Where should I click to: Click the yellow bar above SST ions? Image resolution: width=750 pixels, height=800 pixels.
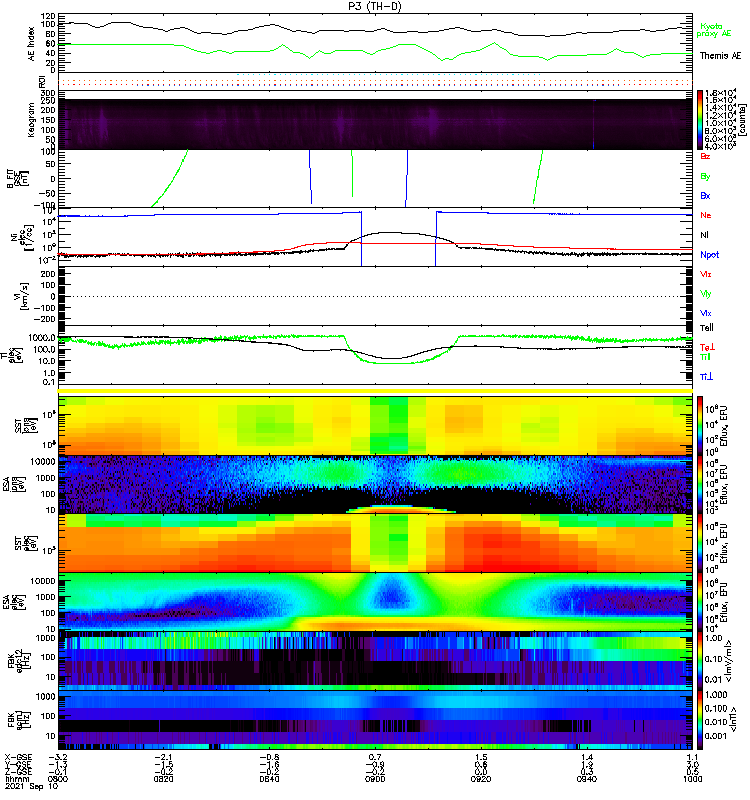[x=375, y=391]
